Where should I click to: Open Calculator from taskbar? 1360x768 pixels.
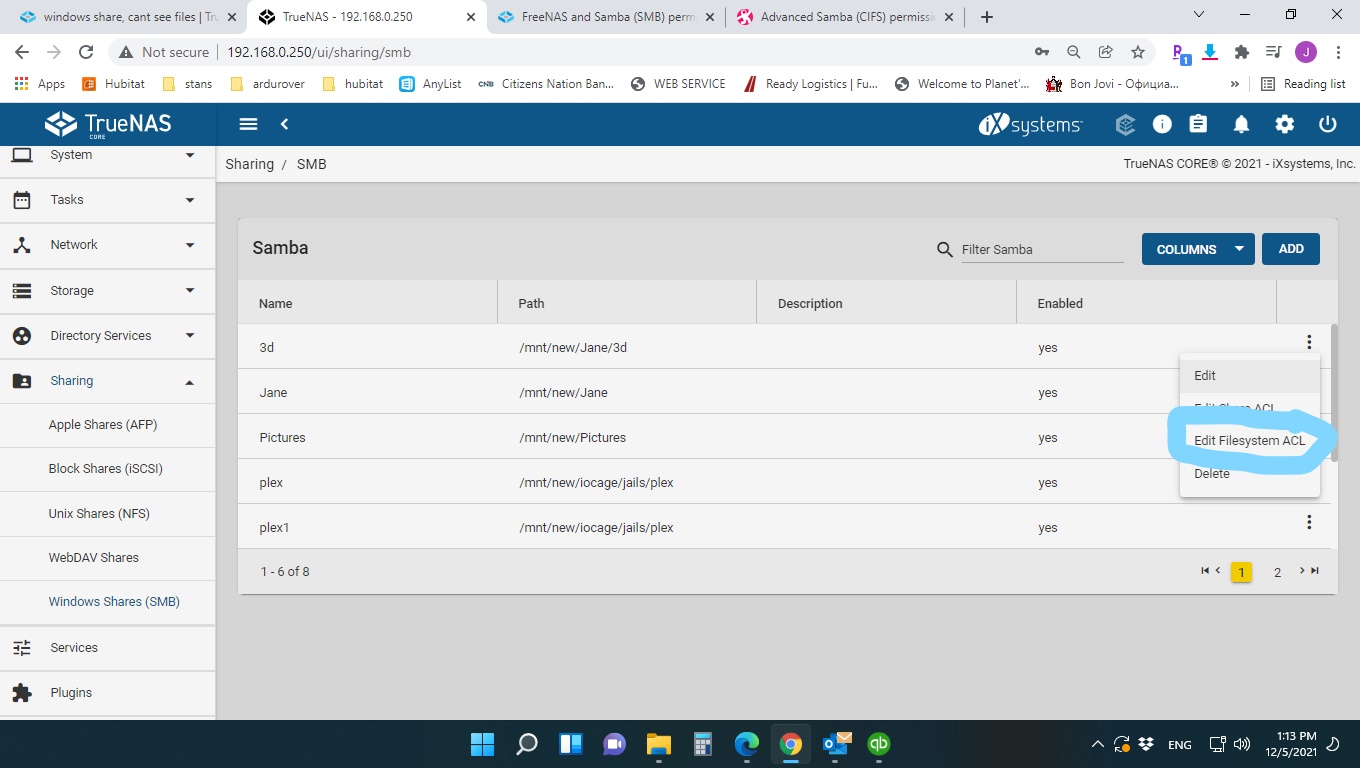coord(703,744)
